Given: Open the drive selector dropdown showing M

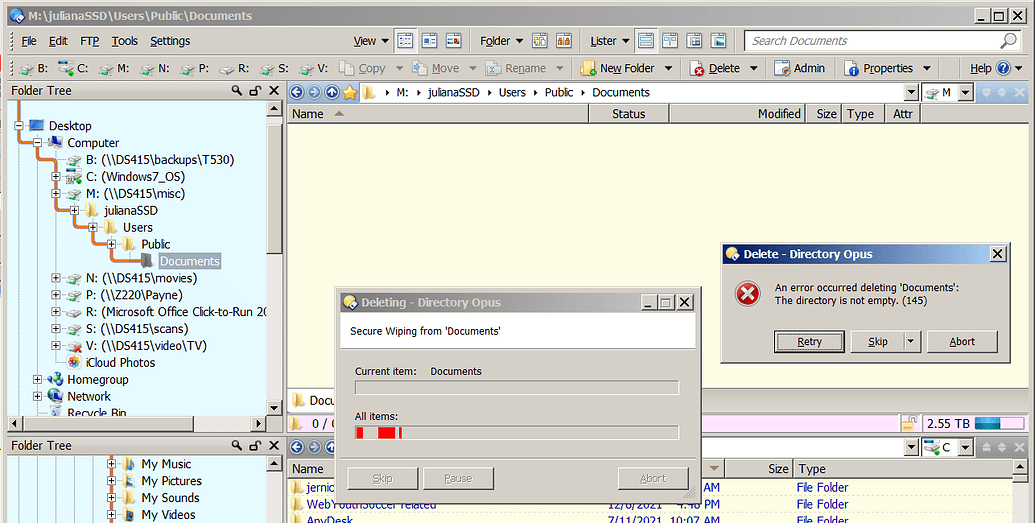Looking at the screenshot, I should click(950, 92).
